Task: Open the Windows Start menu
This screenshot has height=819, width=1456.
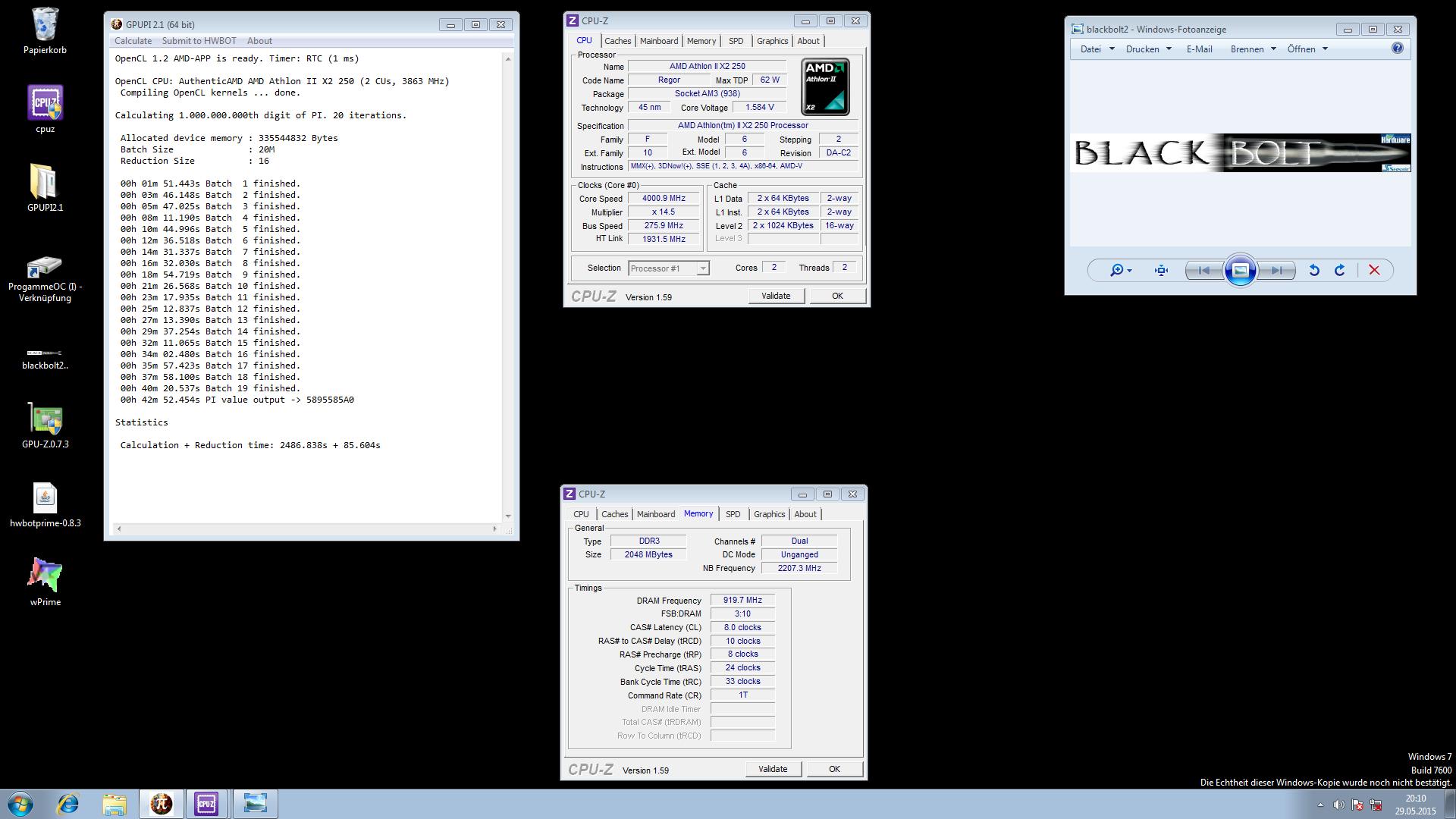Action: (20, 804)
